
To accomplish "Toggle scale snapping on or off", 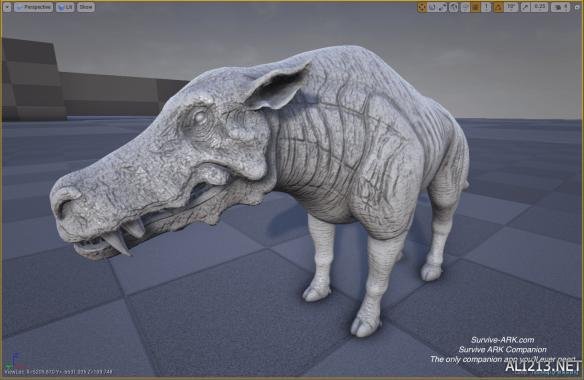I will click(525, 7).
